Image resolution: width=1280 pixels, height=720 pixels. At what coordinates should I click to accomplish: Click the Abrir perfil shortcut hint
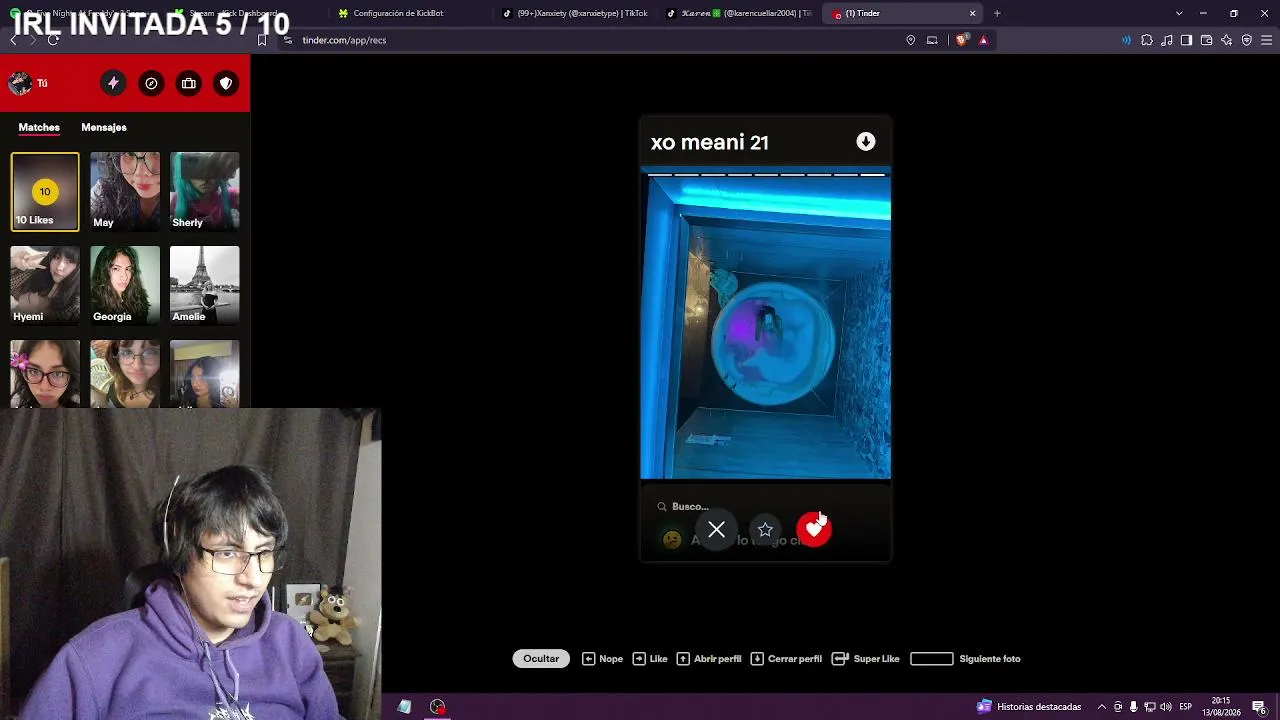pos(709,659)
